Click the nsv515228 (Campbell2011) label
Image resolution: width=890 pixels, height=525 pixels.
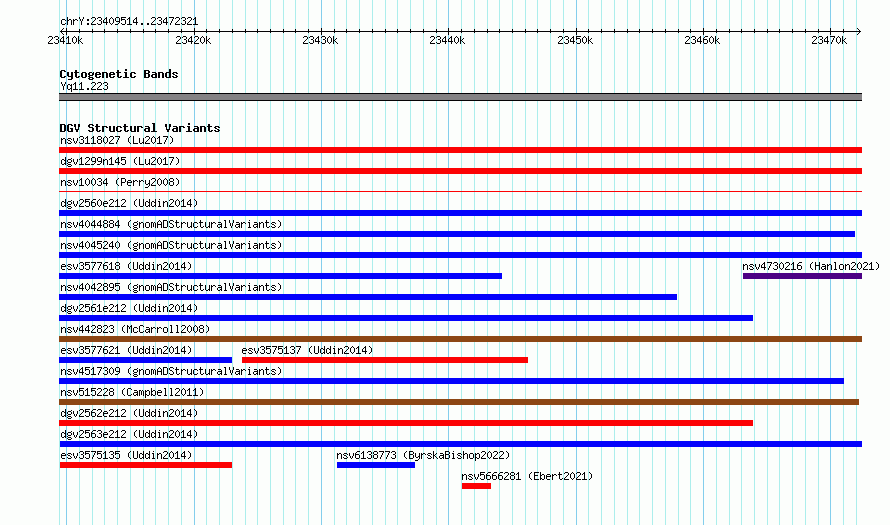[x=132, y=392]
